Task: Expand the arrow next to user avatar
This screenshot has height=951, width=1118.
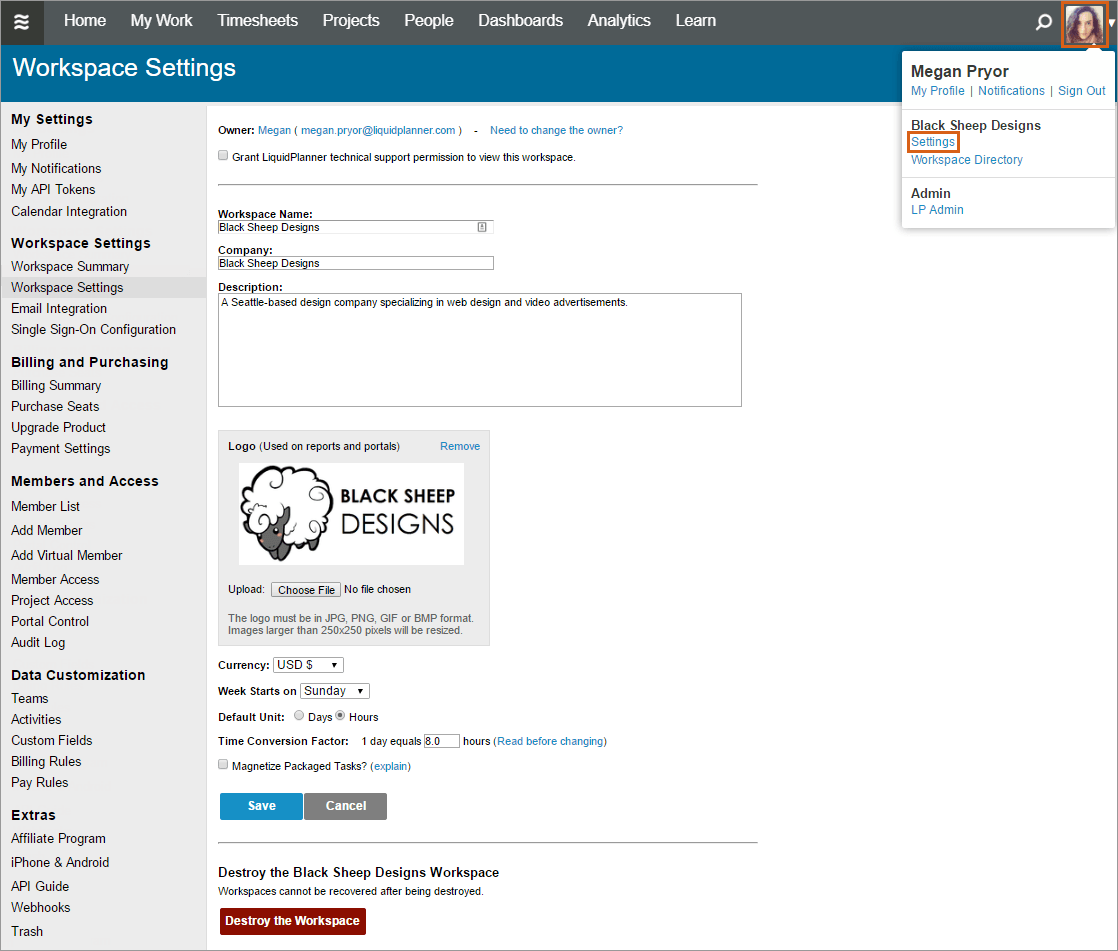Action: point(1111,24)
